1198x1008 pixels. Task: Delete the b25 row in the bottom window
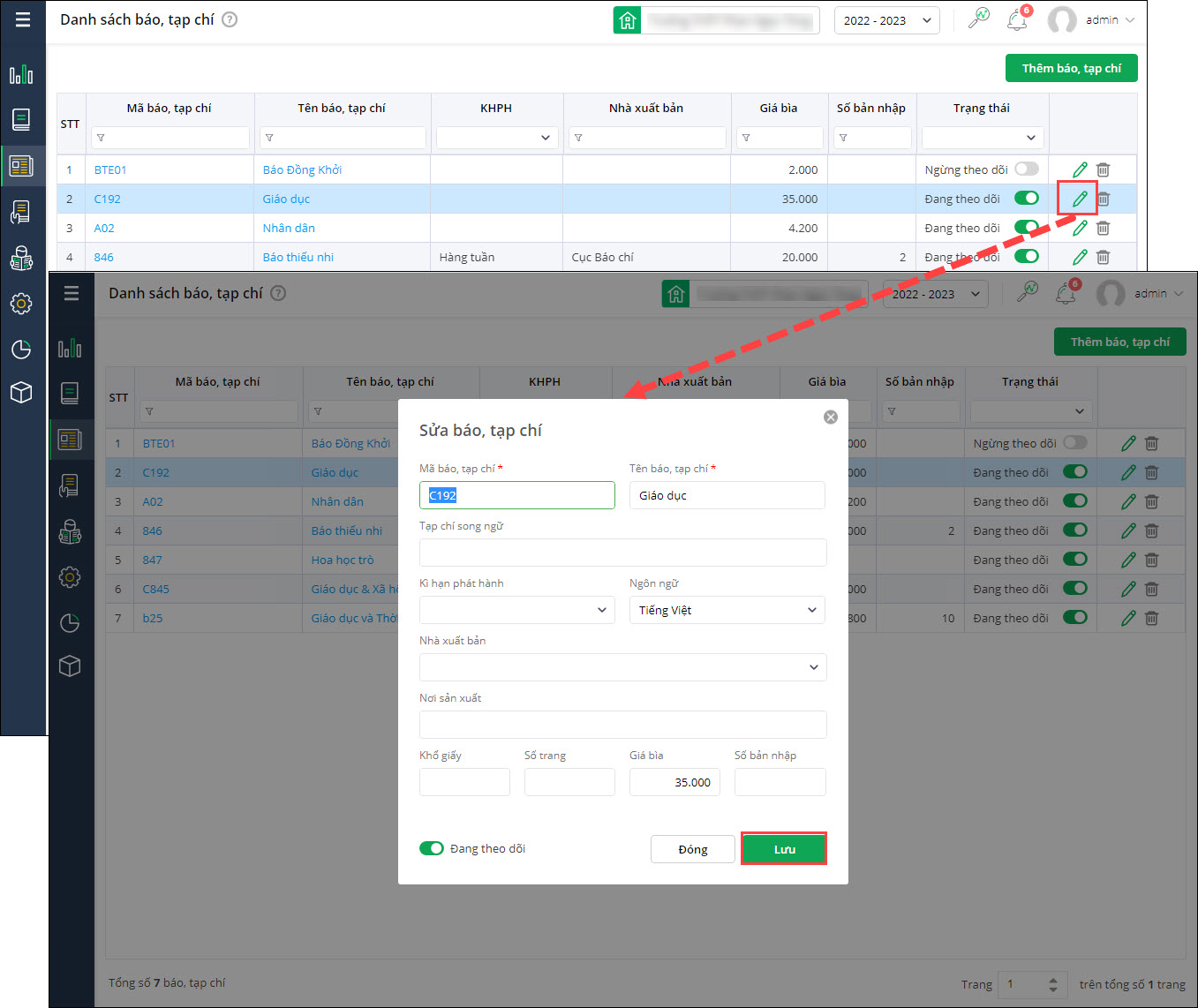pyautogui.click(x=1151, y=618)
